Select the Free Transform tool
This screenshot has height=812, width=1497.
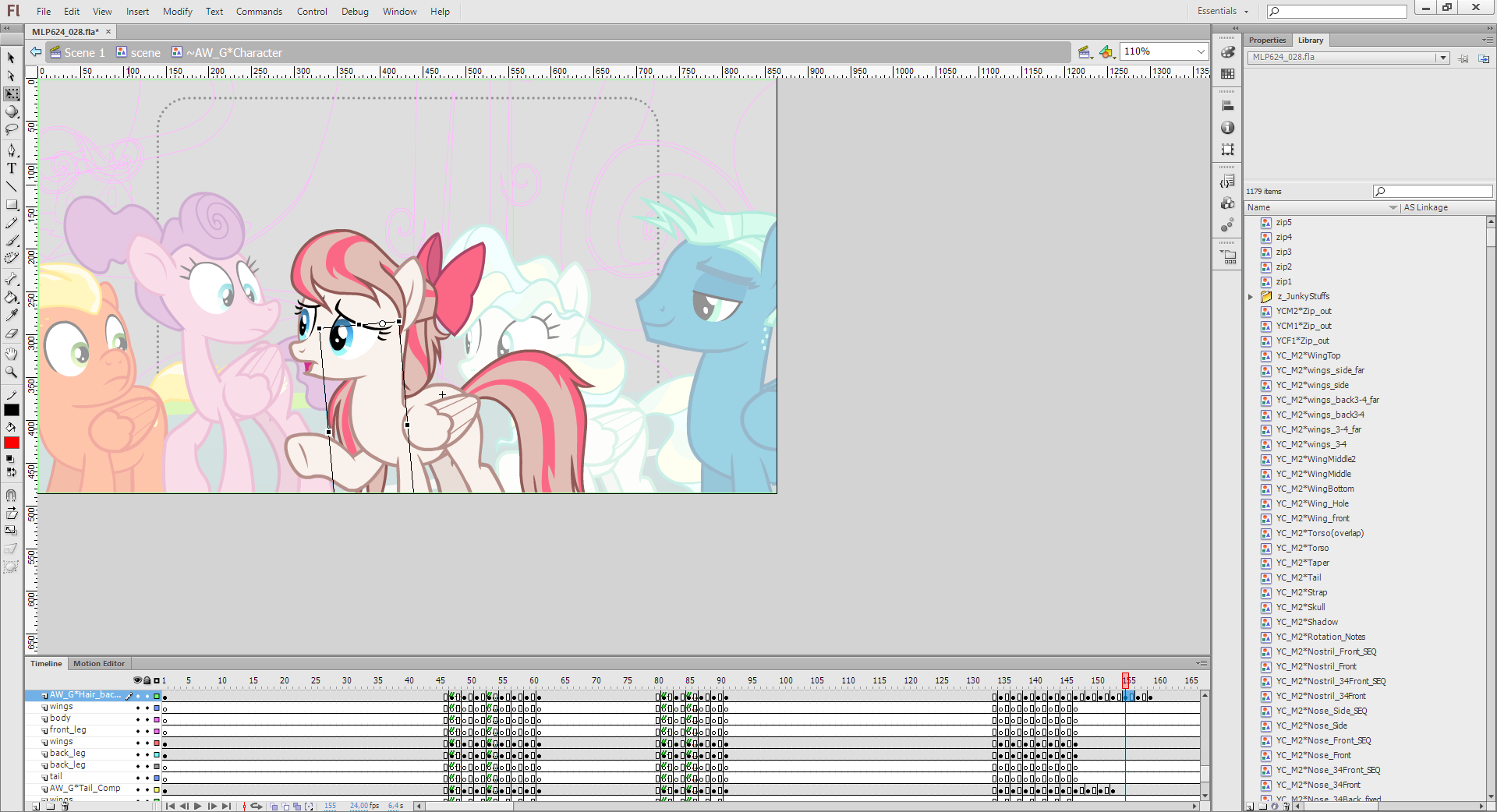click(12, 94)
